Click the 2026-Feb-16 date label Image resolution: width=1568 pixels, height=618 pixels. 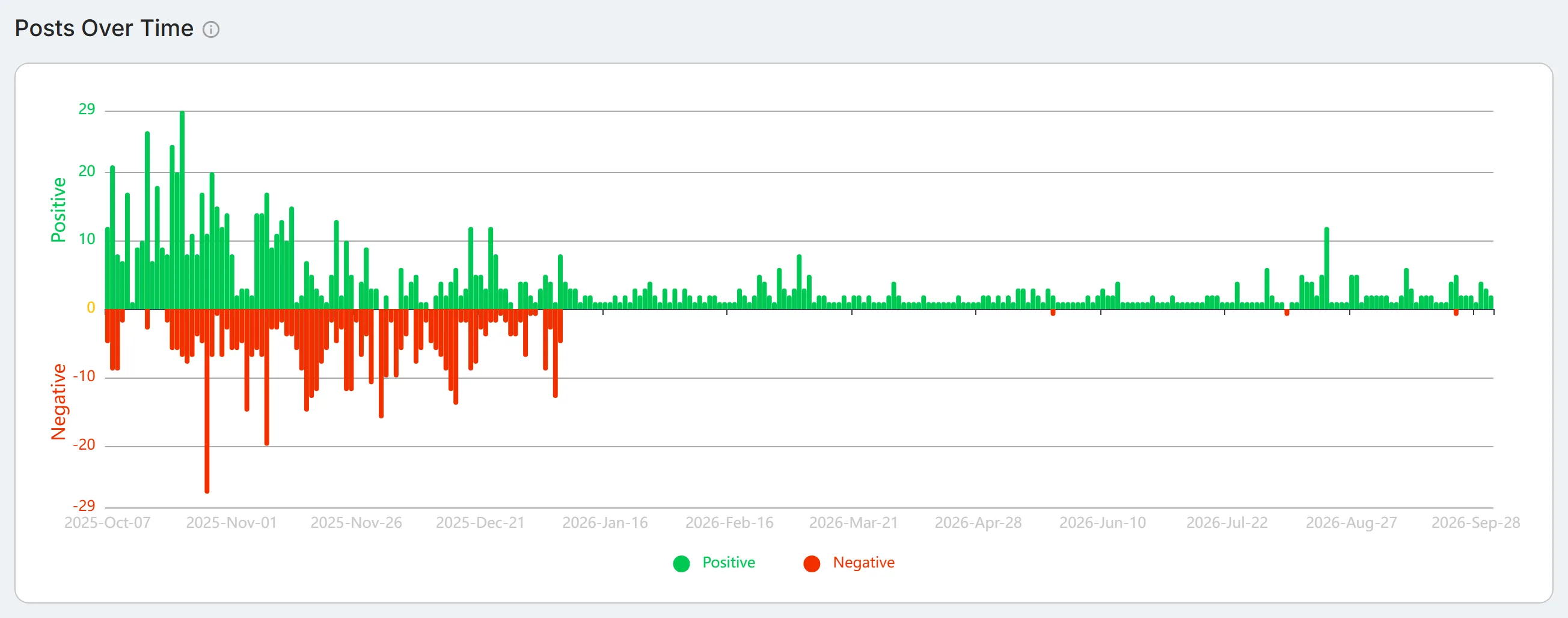click(x=729, y=523)
